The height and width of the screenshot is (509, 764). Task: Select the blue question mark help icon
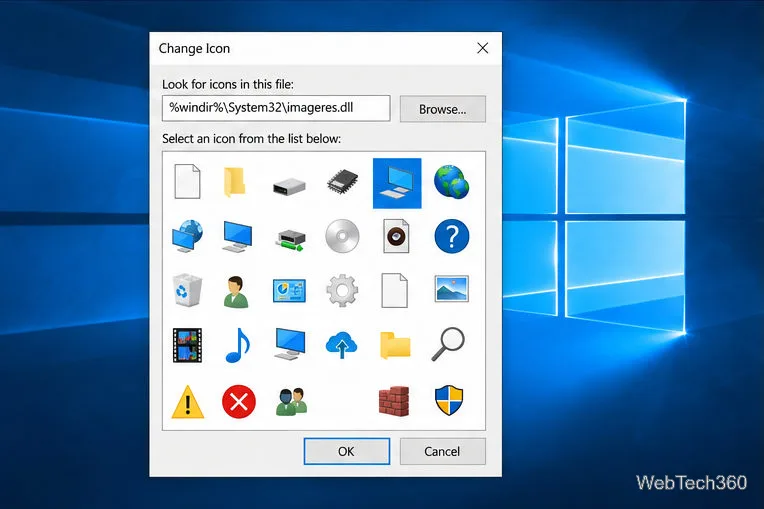[x=452, y=236]
